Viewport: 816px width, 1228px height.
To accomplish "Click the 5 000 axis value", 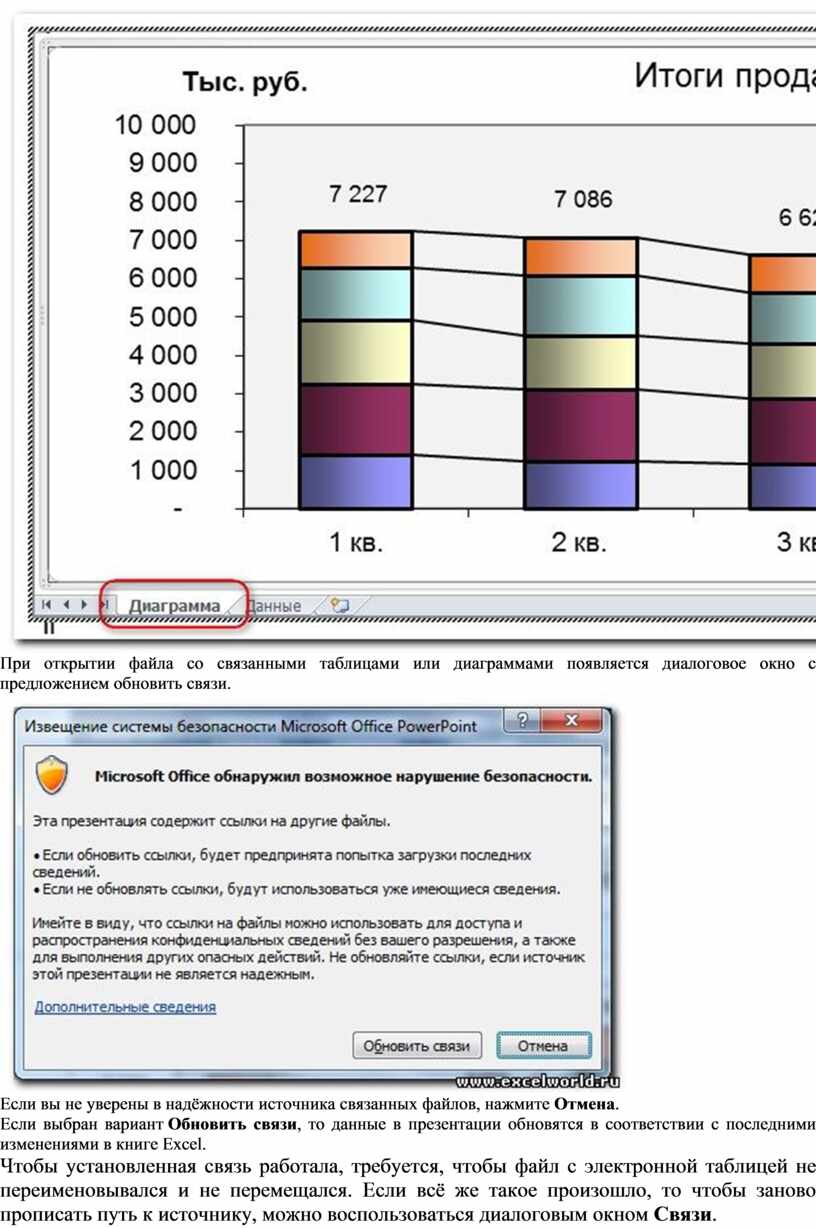I will coord(163,317).
